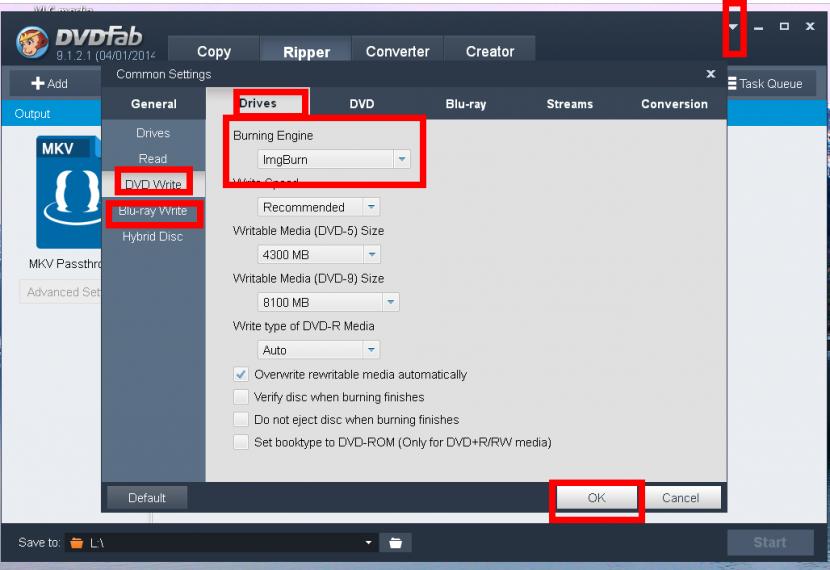
Task: Click the Write type of DVD-R Media label
Action: point(303,326)
